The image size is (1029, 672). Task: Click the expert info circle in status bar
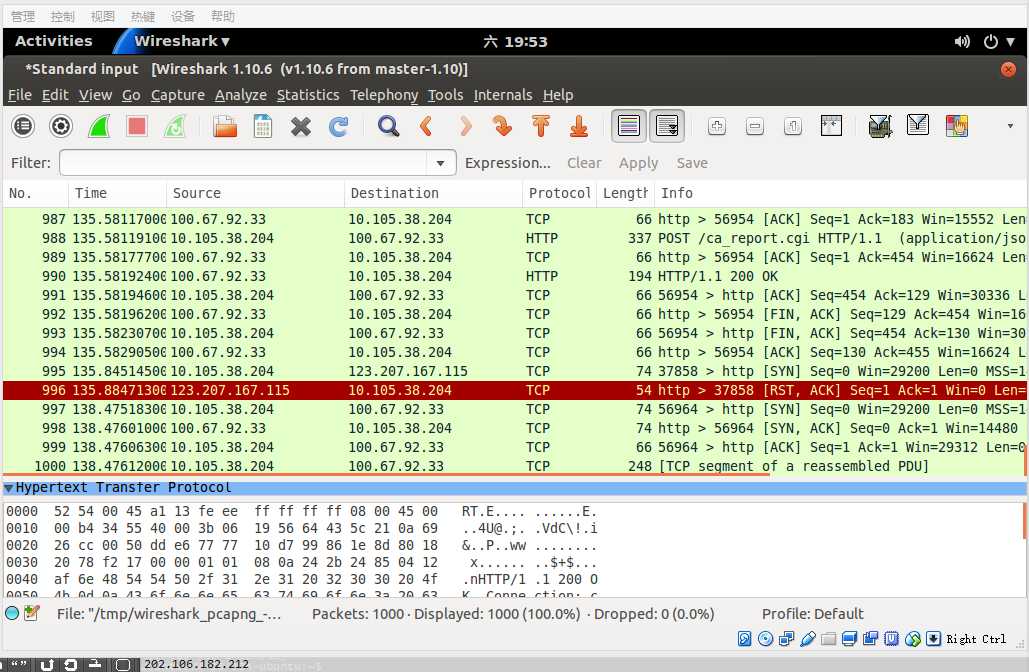click(12, 614)
